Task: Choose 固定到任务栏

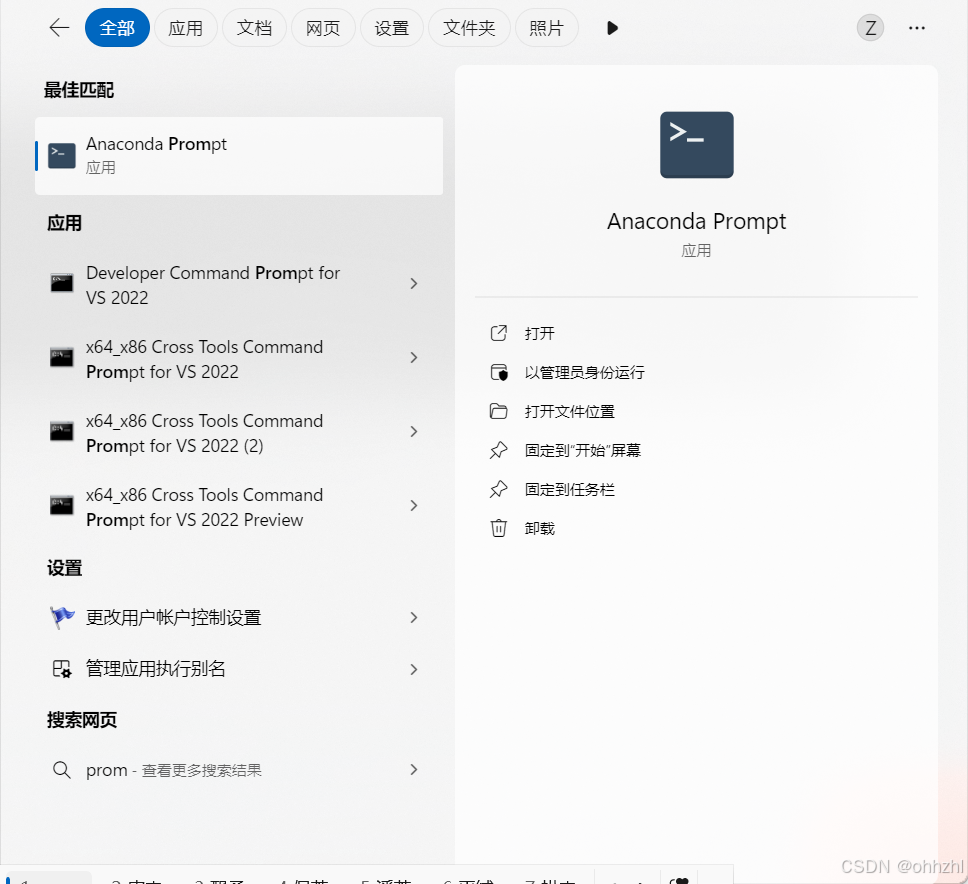Action: pos(570,490)
